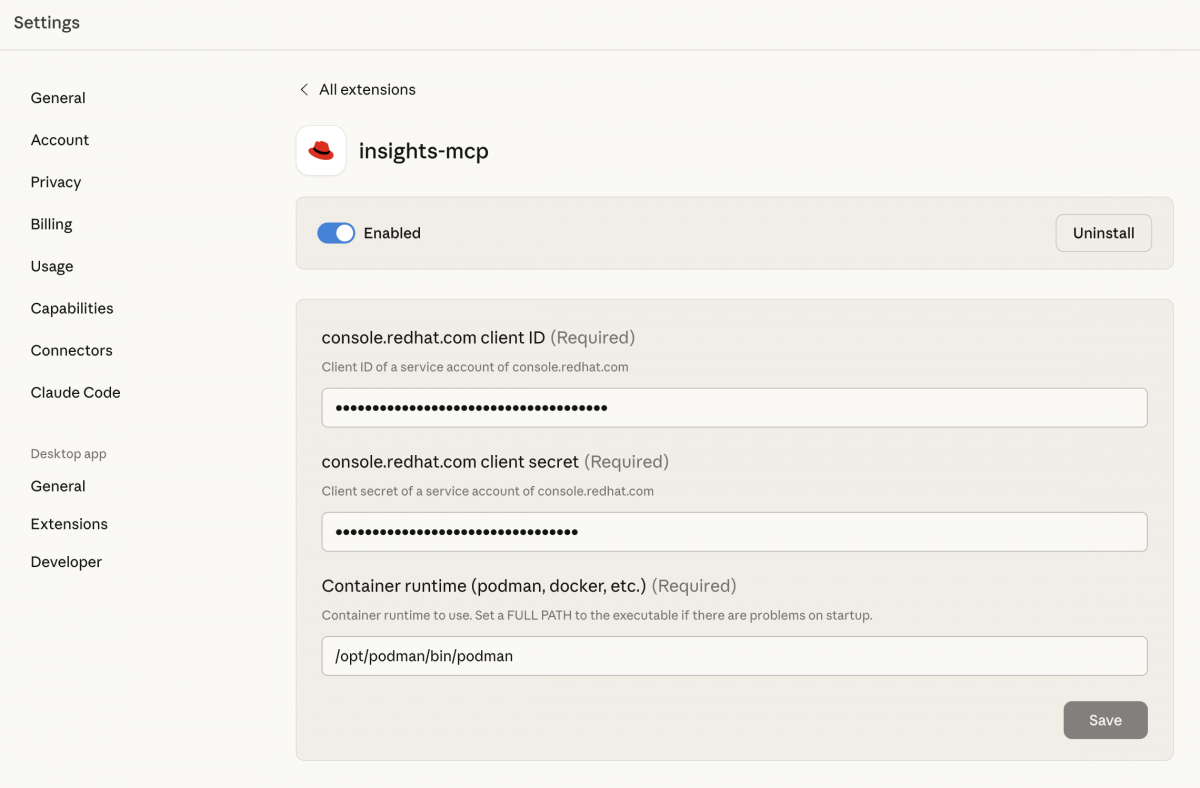Screen dimensions: 1200x788
Task: Uninstall the insights-mcp extension
Action: click(1103, 232)
